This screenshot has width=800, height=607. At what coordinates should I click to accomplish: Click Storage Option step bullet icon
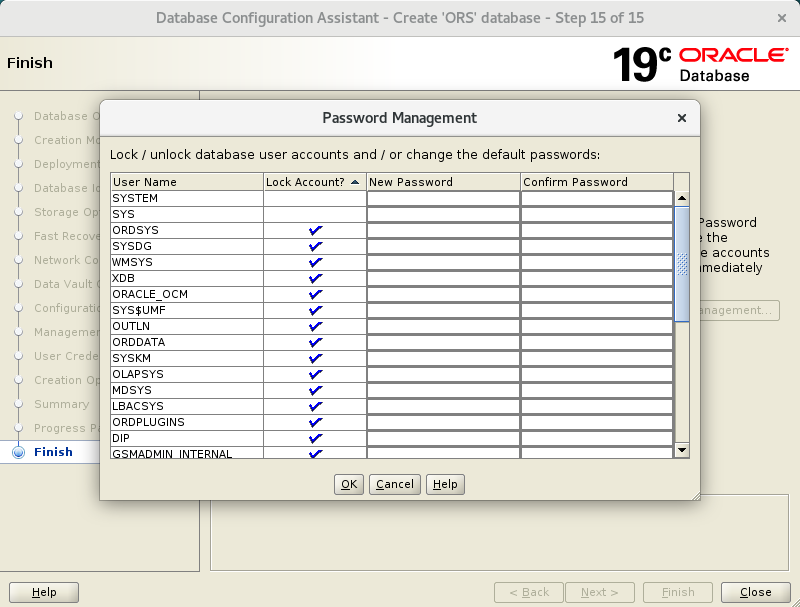19,212
